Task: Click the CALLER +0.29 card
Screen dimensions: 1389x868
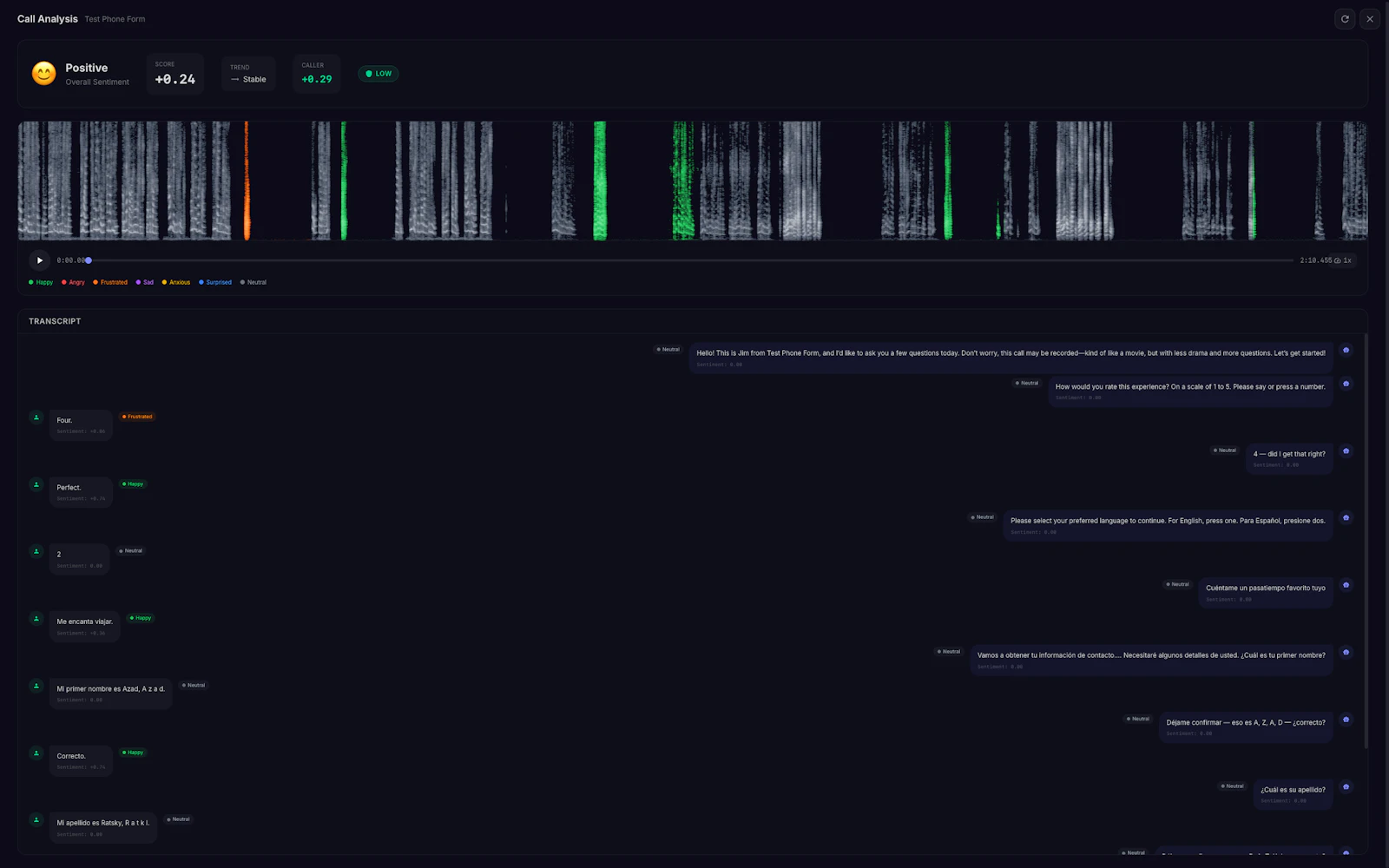Action: click(317, 74)
